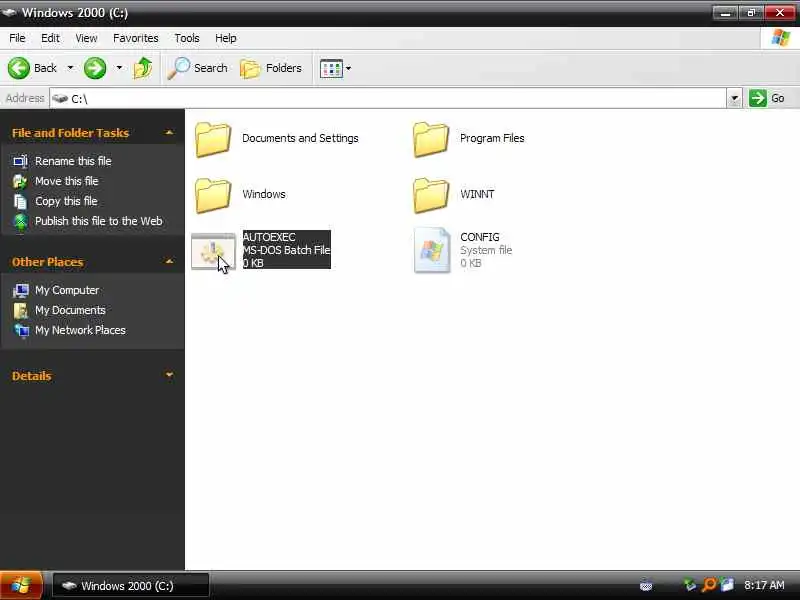
Task: Select the CONFIG system file icon
Action: pos(432,250)
